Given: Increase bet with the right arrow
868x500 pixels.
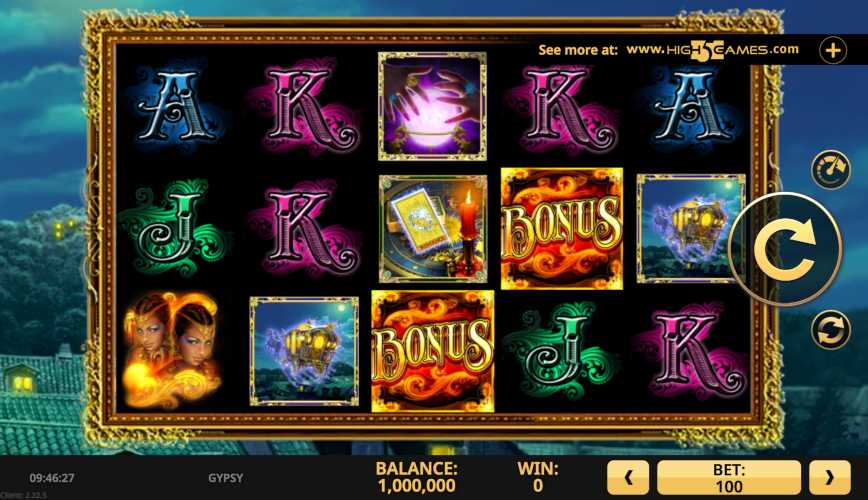Looking at the screenshot, I should click(829, 477).
